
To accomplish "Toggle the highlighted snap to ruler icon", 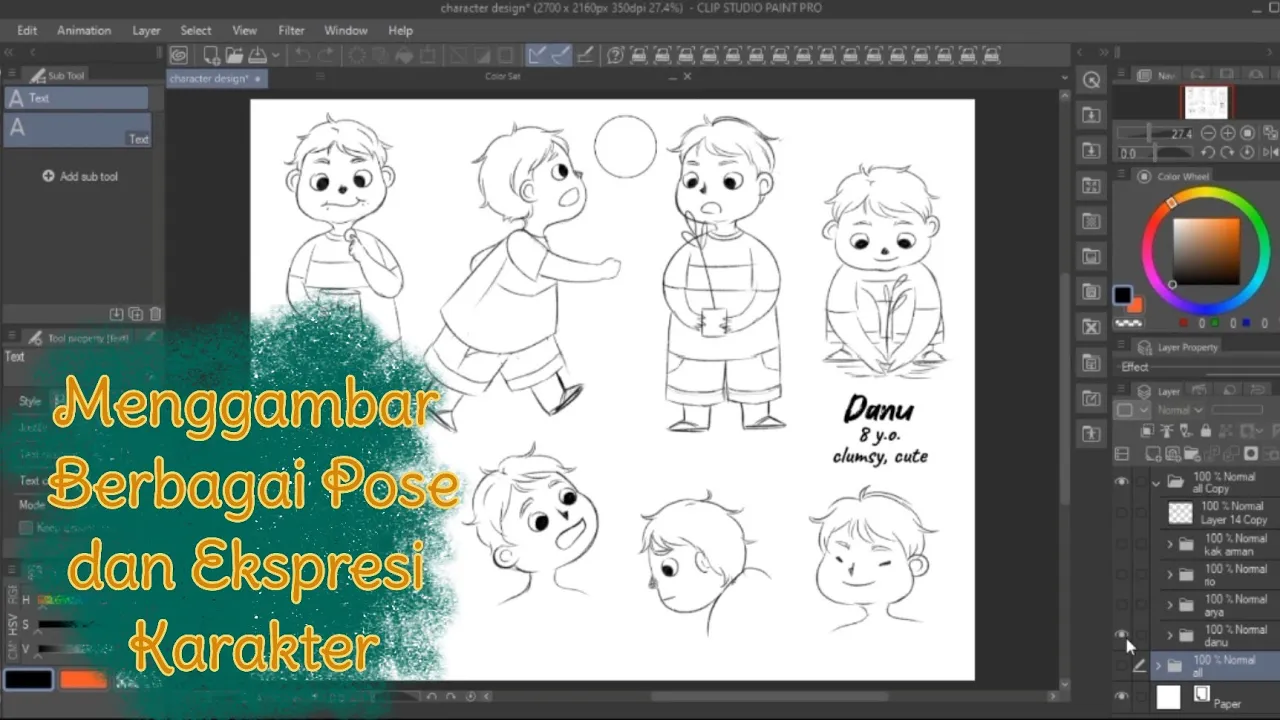I will click(537, 55).
